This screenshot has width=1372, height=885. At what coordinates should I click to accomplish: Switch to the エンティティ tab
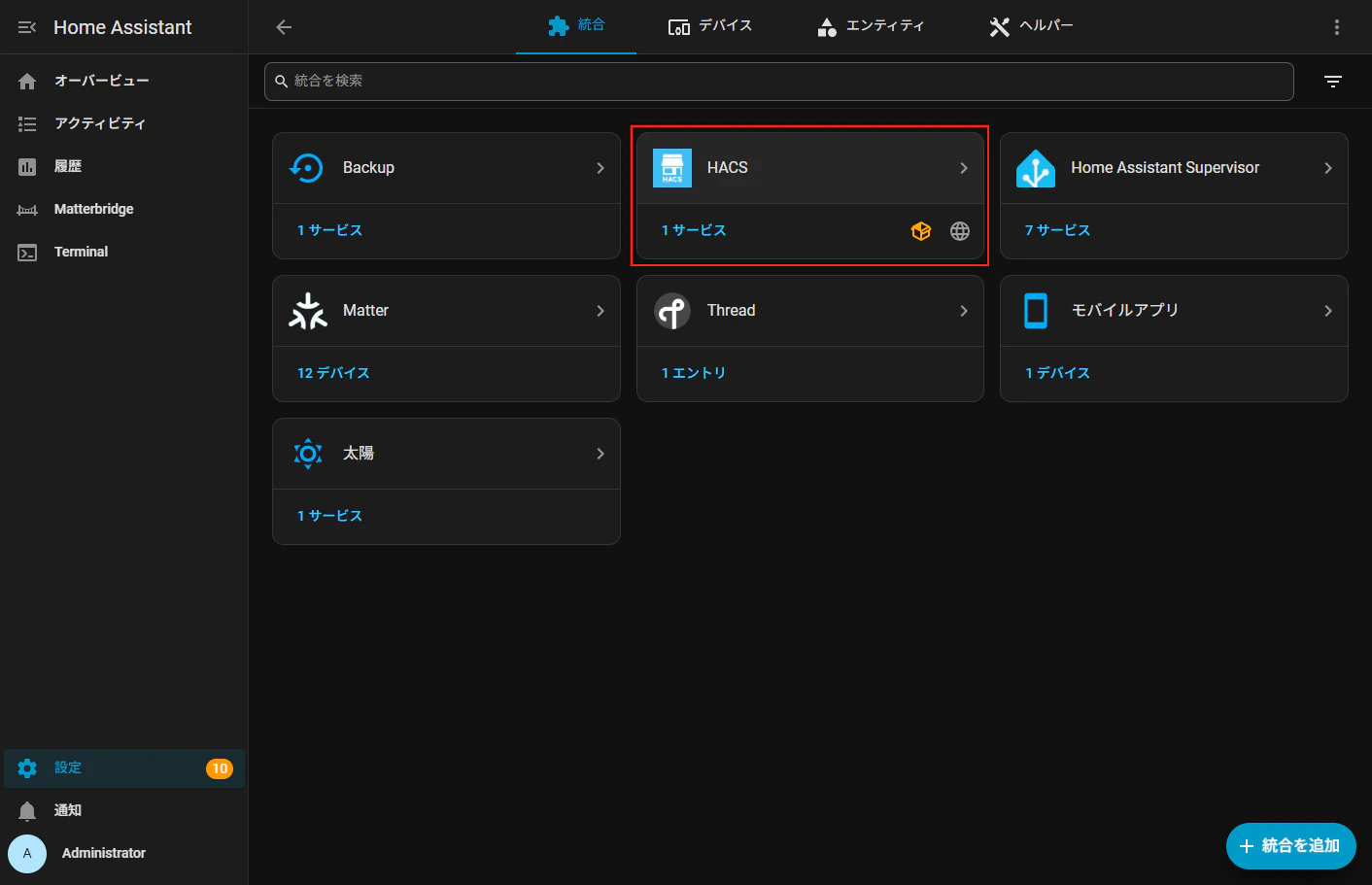coord(871,26)
